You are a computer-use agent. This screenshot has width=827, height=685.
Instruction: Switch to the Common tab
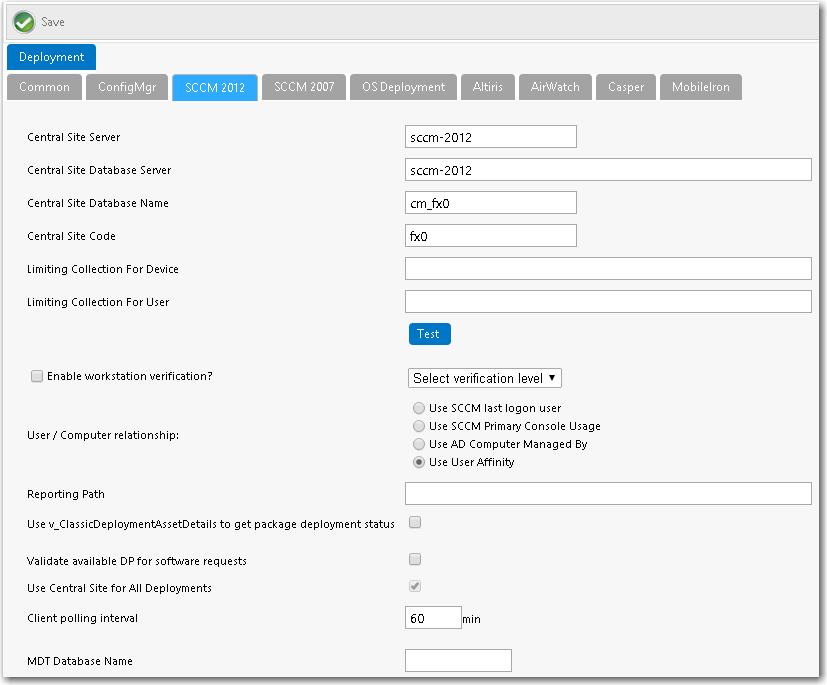tap(44, 87)
